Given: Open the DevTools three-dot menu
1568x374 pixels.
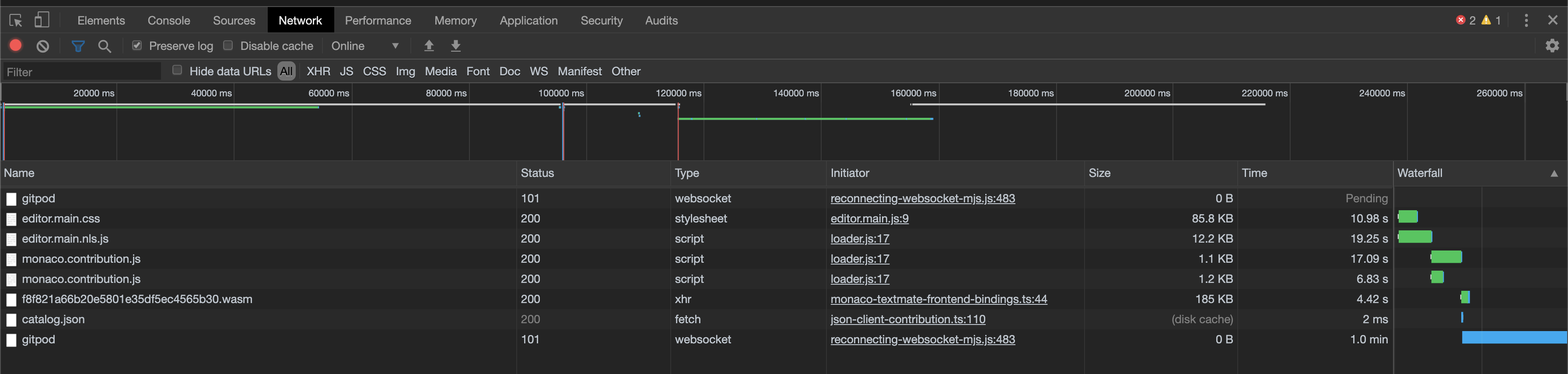Looking at the screenshot, I should tap(1526, 20).
